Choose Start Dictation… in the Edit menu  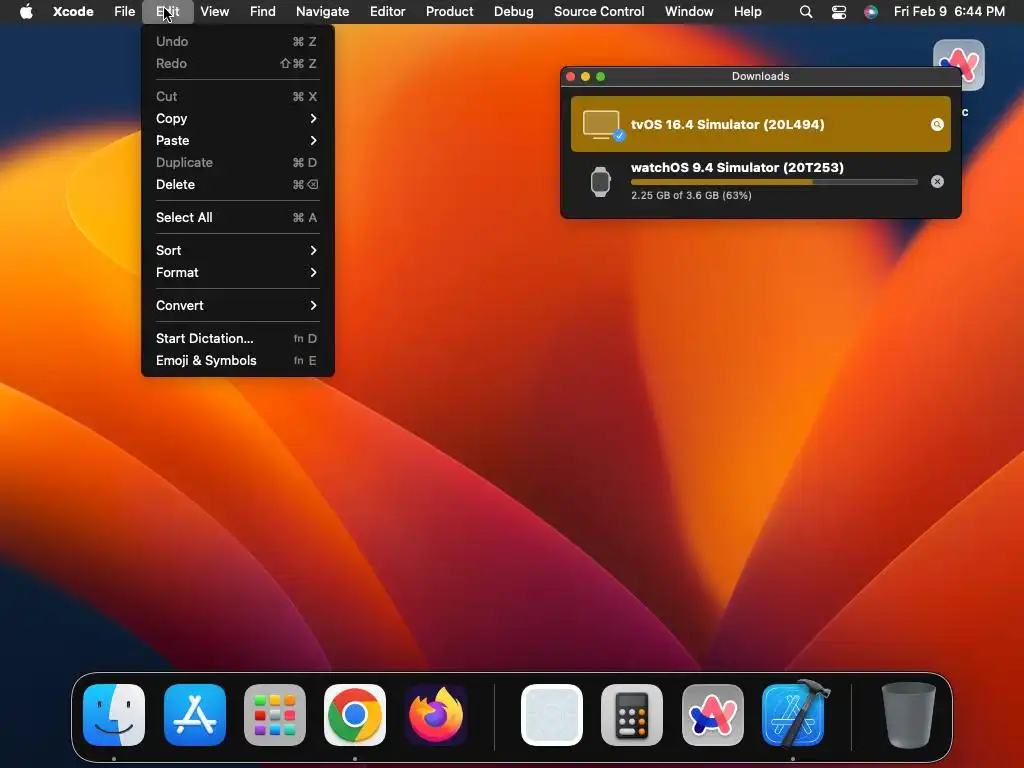click(237, 338)
